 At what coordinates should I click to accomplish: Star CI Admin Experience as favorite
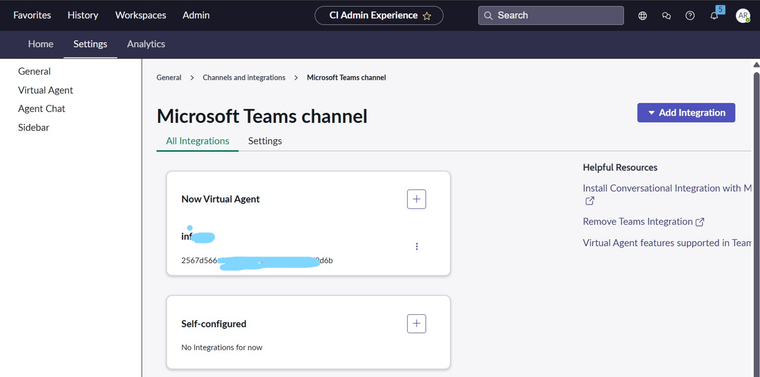(x=427, y=16)
